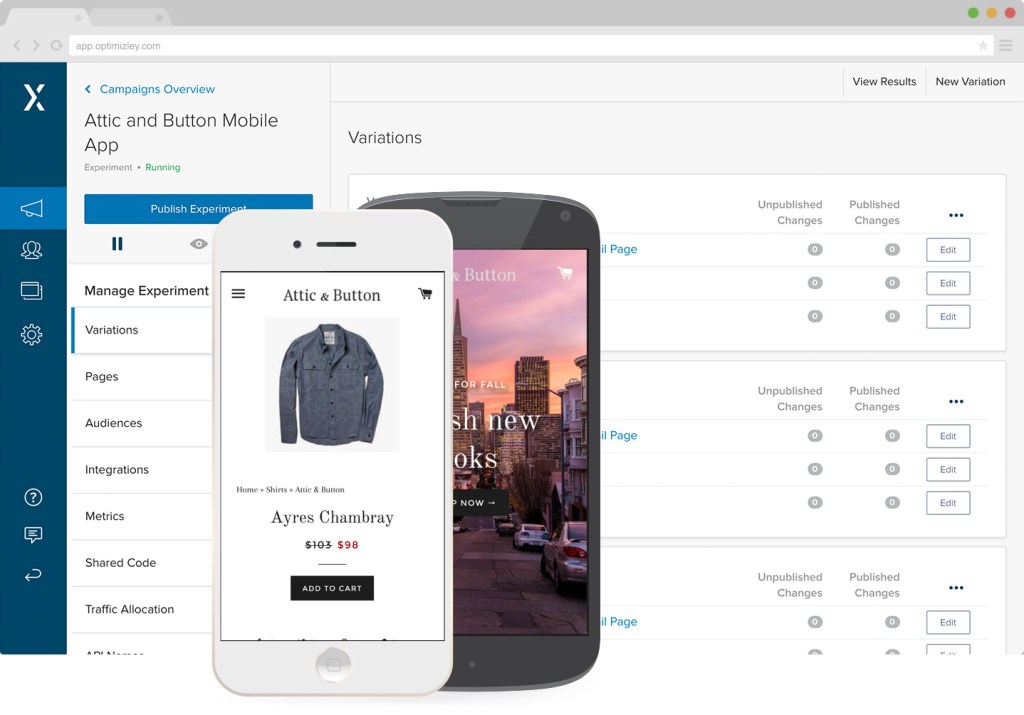Select Shared Code in Manage Experiment menu
1024x715 pixels.
click(142, 563)
